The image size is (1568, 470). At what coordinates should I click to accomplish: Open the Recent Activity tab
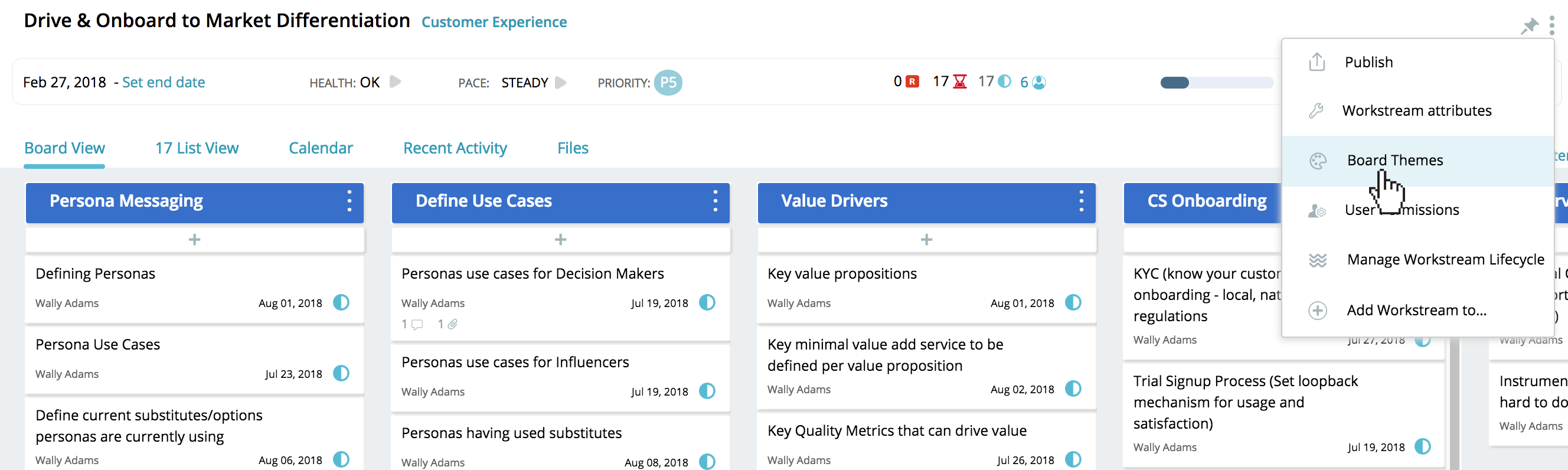pyautogui.click(x=455, y=148)
